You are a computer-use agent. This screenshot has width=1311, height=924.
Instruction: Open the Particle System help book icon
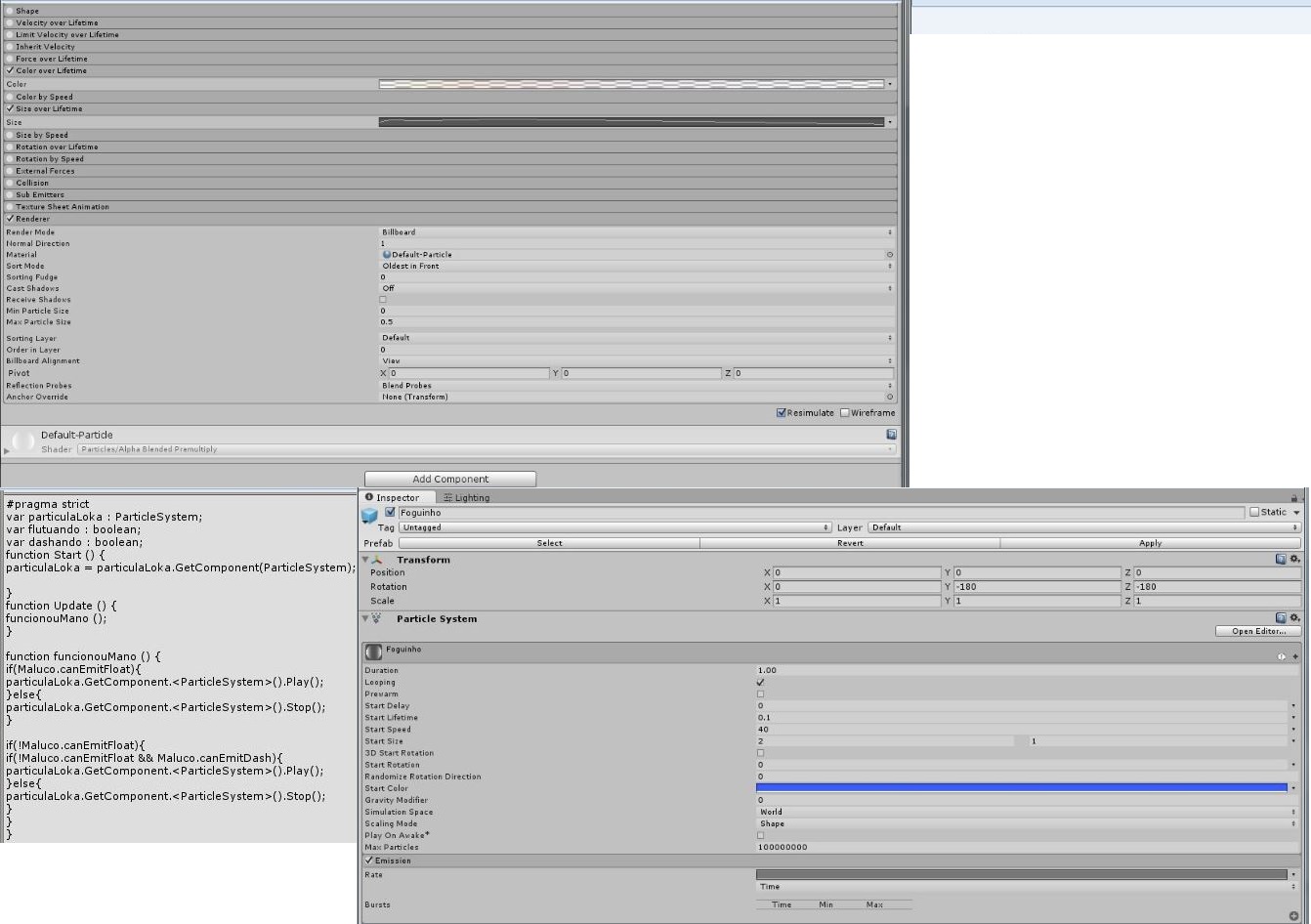(x=1281, y=618)
